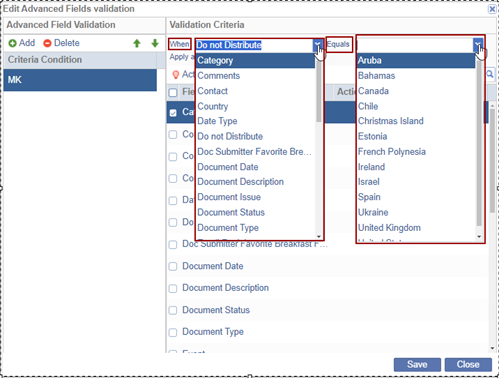
Task: Move criteria down with green down arrow
Action: [155, 43]
